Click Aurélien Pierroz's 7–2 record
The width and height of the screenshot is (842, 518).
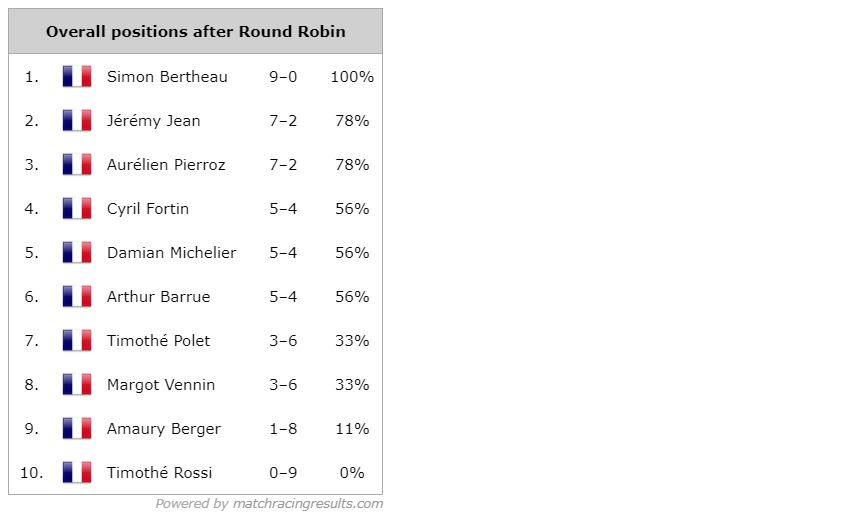(x=283, y=165)
